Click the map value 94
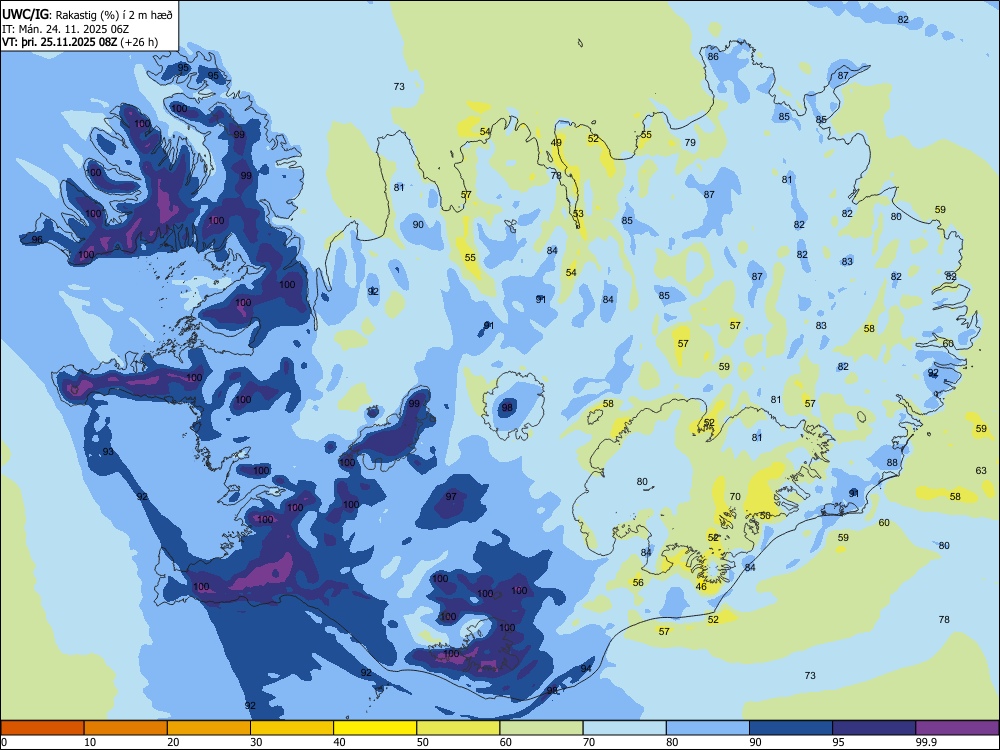 pos(585,668)
